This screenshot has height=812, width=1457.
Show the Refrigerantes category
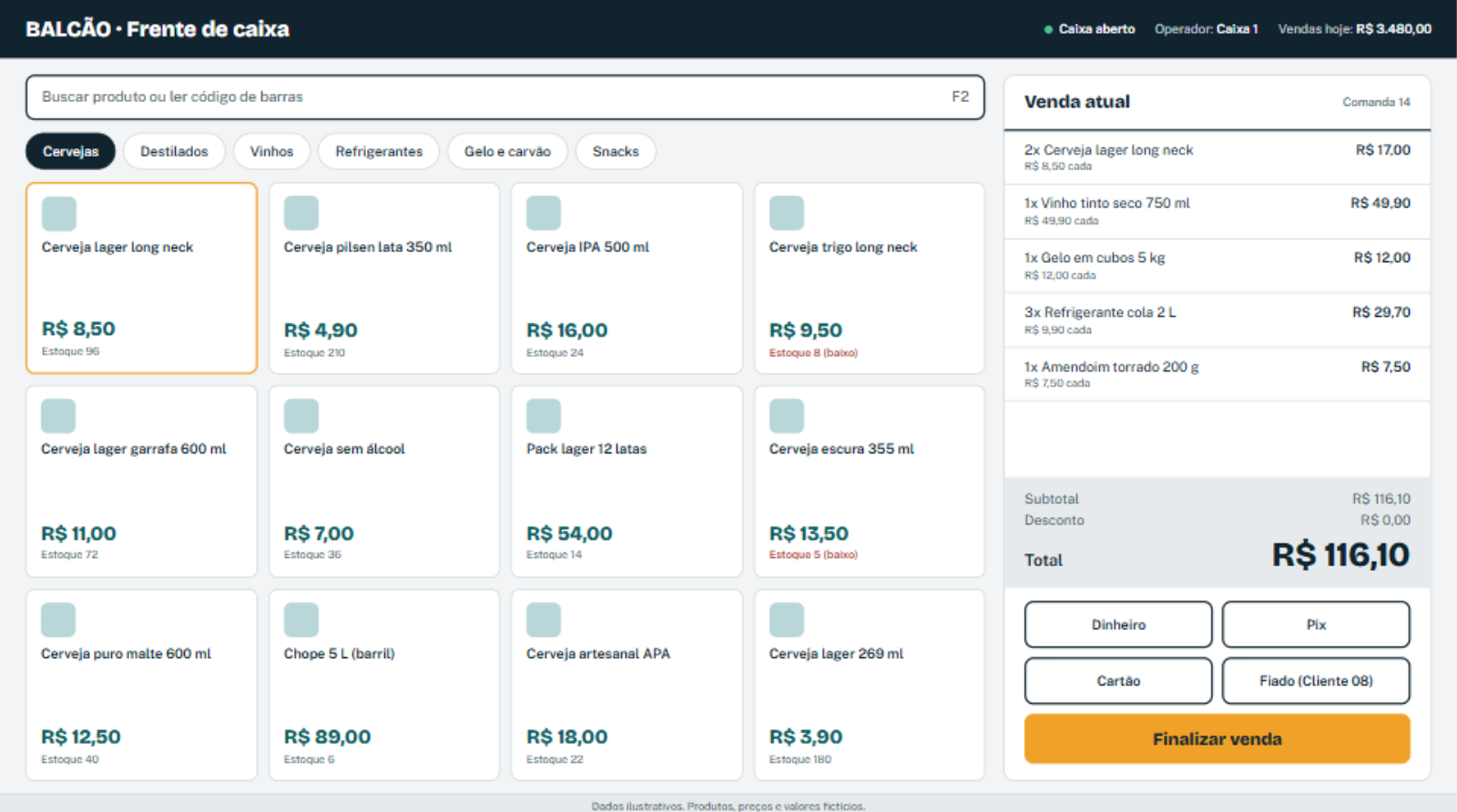coord(379,151)
